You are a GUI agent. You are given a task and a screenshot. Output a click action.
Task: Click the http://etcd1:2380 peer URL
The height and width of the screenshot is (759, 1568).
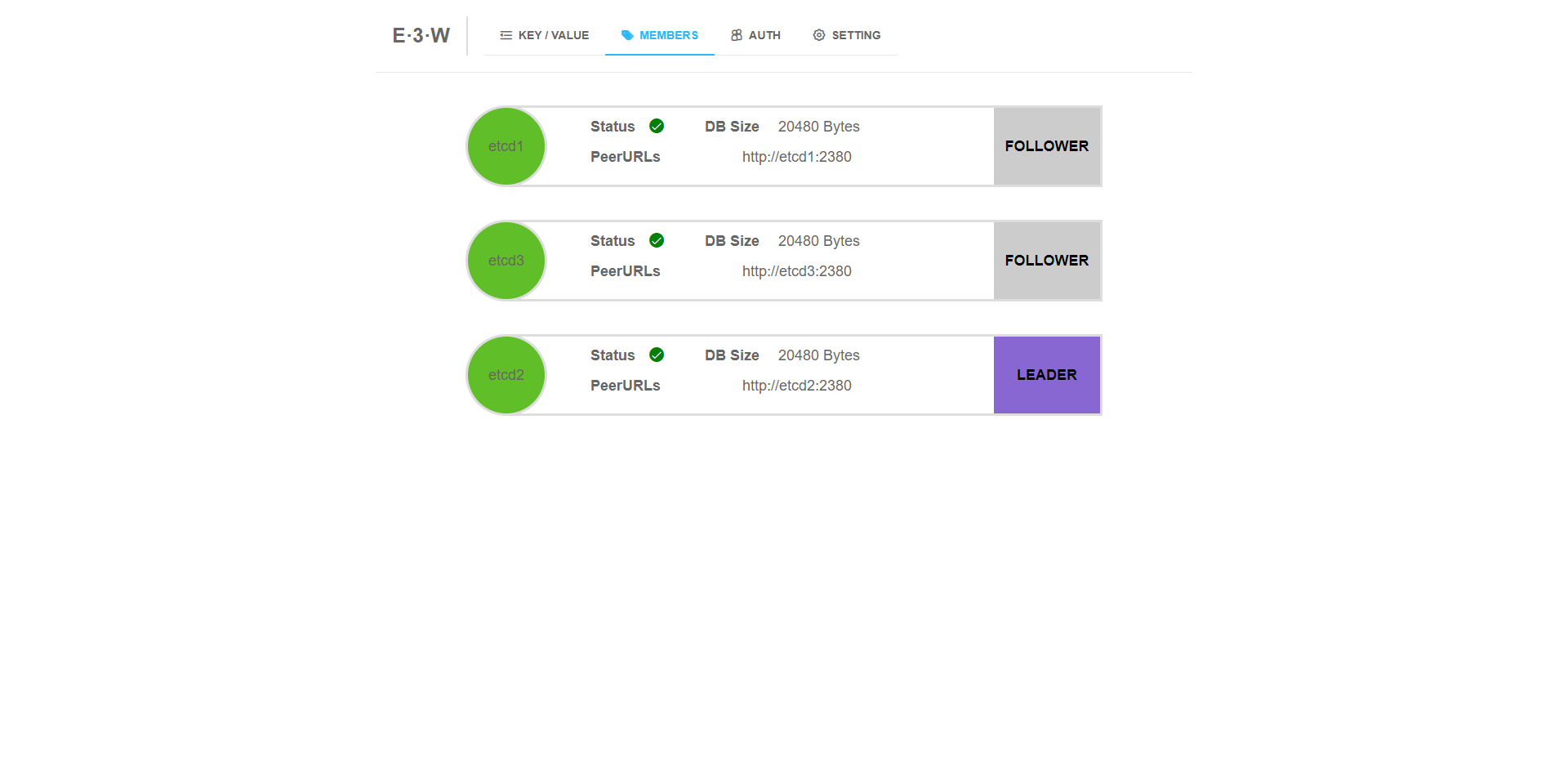tap(797, 157)
